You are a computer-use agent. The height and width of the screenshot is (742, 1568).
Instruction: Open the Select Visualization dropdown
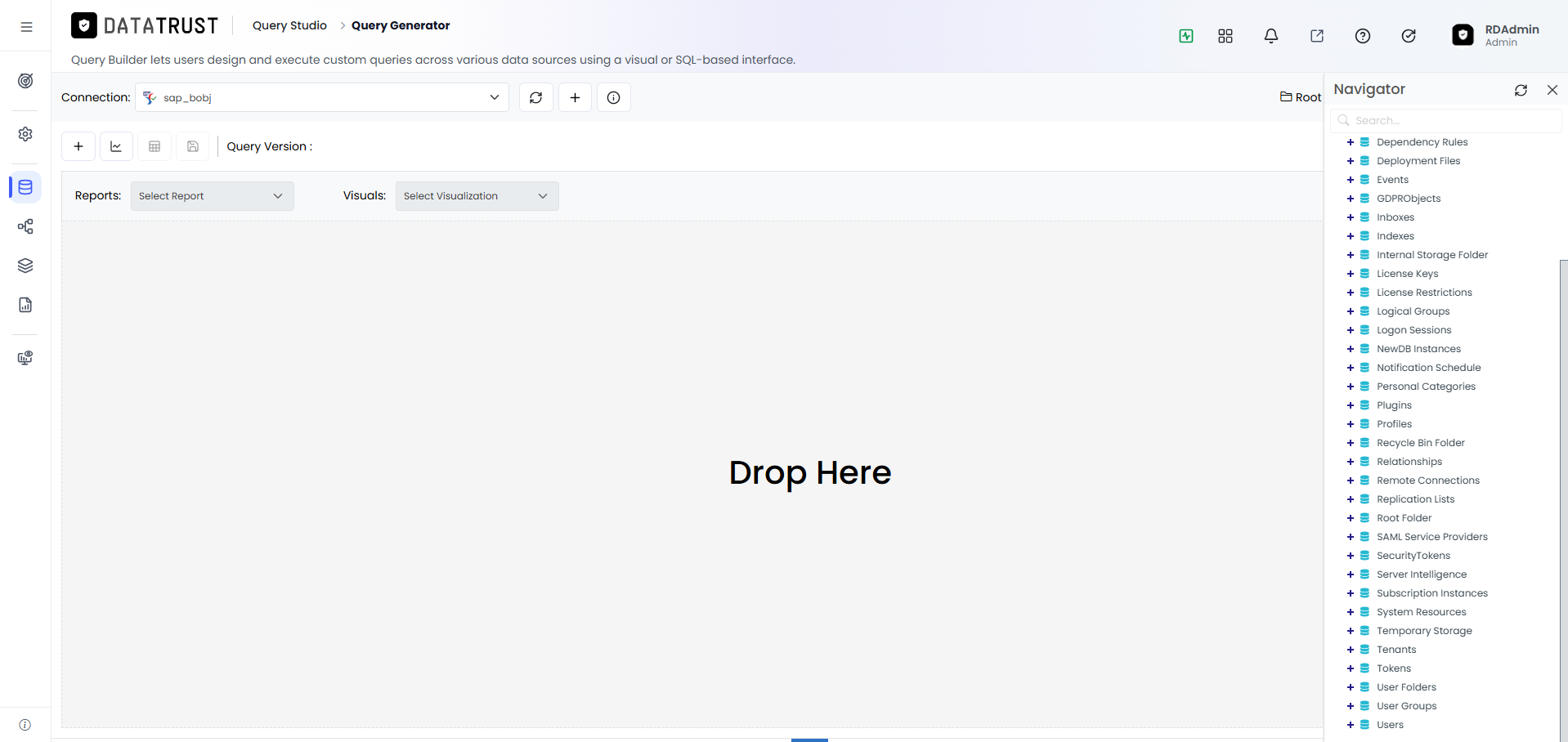477,196
